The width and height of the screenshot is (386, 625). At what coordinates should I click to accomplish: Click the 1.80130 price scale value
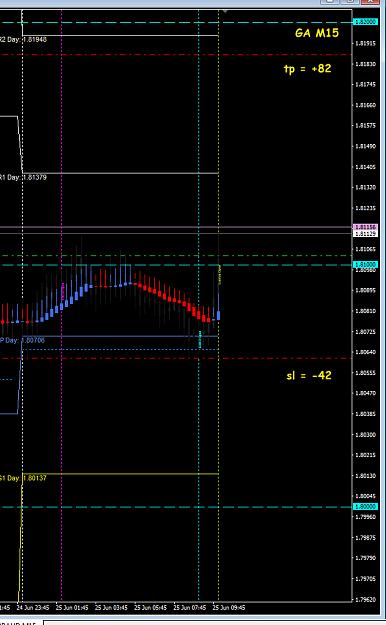[x=366, y=476]
